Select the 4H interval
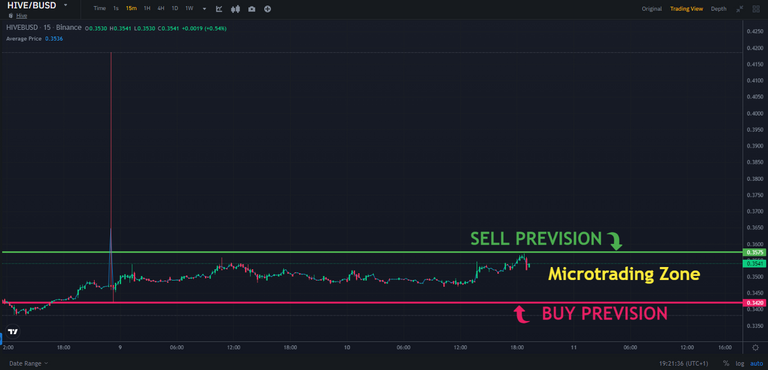The width and height of the screenshot is (768, 370). [x=161, y=9]
